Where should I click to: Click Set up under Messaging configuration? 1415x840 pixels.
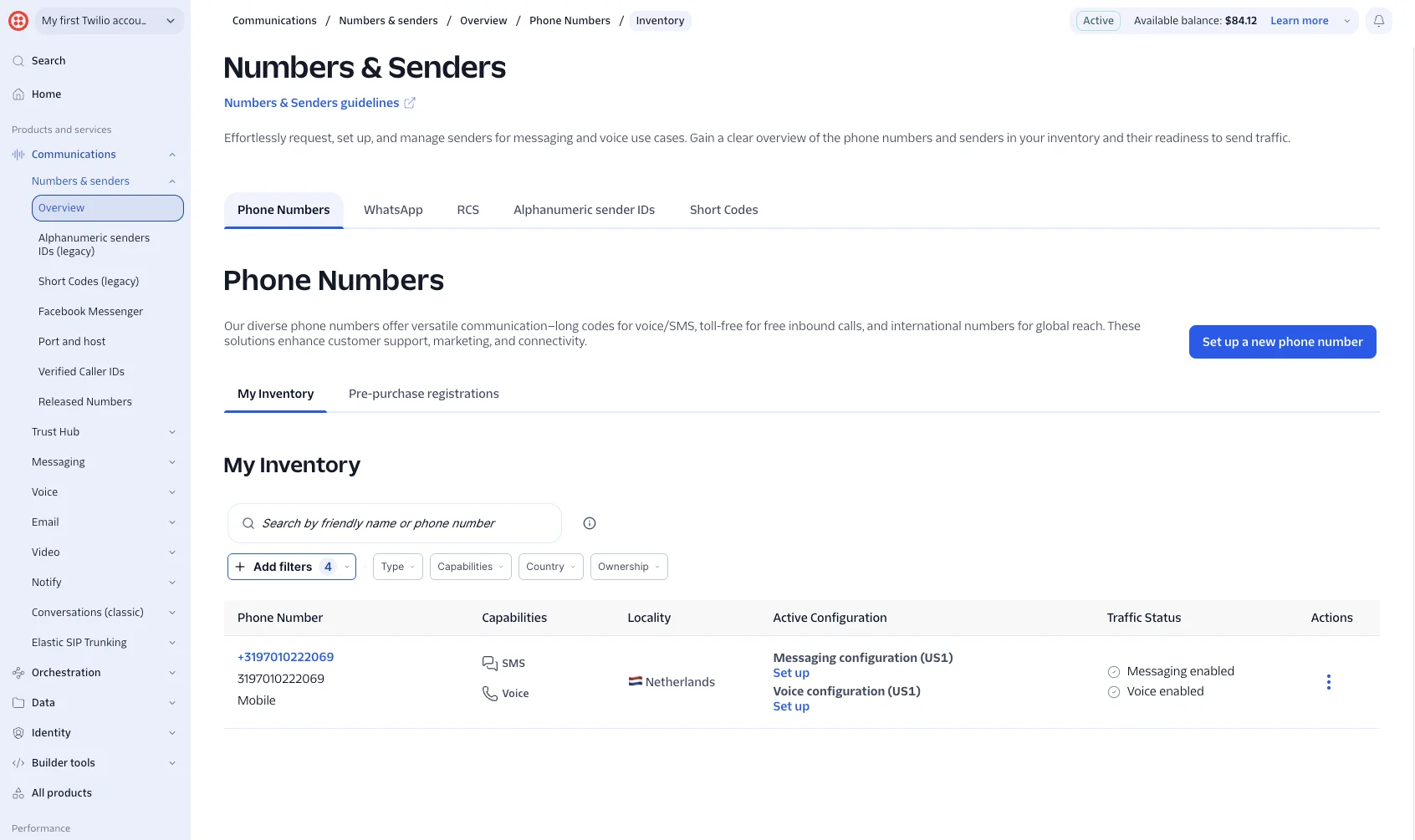click(790, 673)
